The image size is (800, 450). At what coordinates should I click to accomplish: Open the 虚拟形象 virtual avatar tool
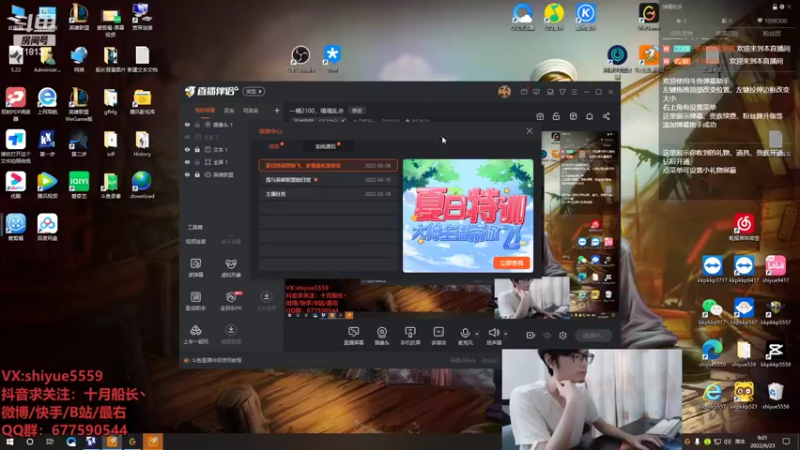click(231, 267)
